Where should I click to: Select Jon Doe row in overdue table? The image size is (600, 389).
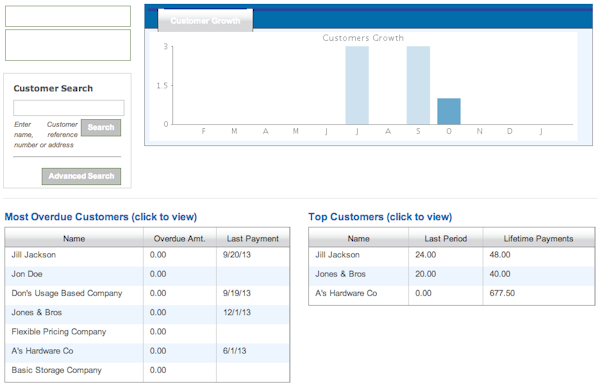147,274
